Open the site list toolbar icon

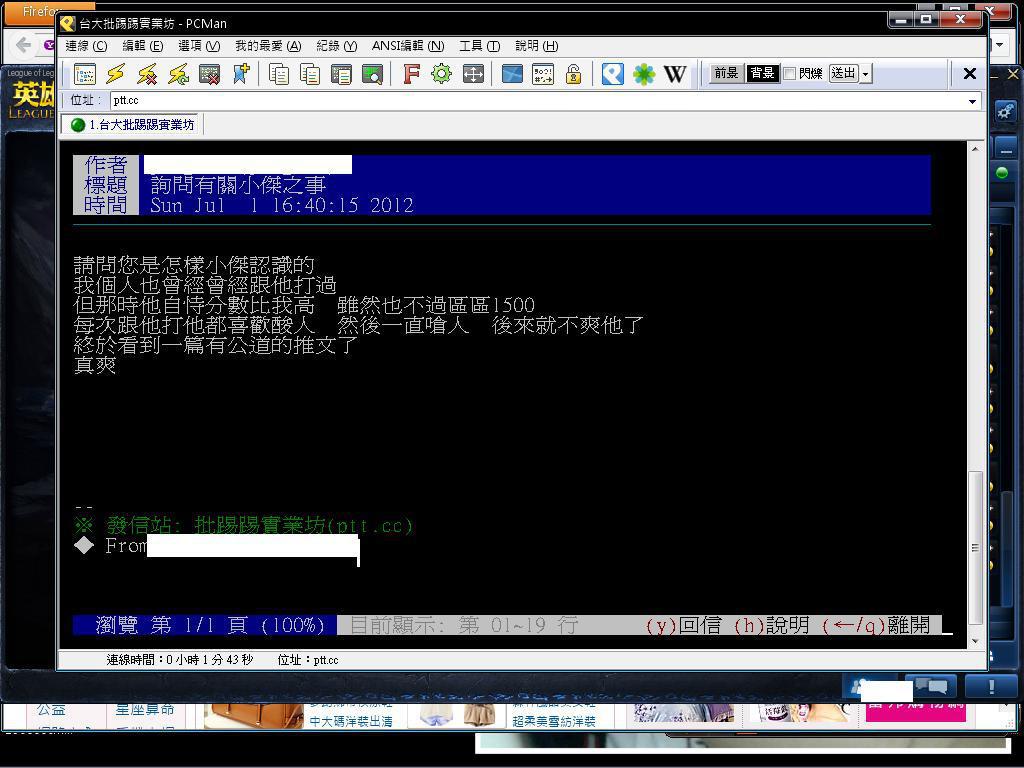pos(85,74)
